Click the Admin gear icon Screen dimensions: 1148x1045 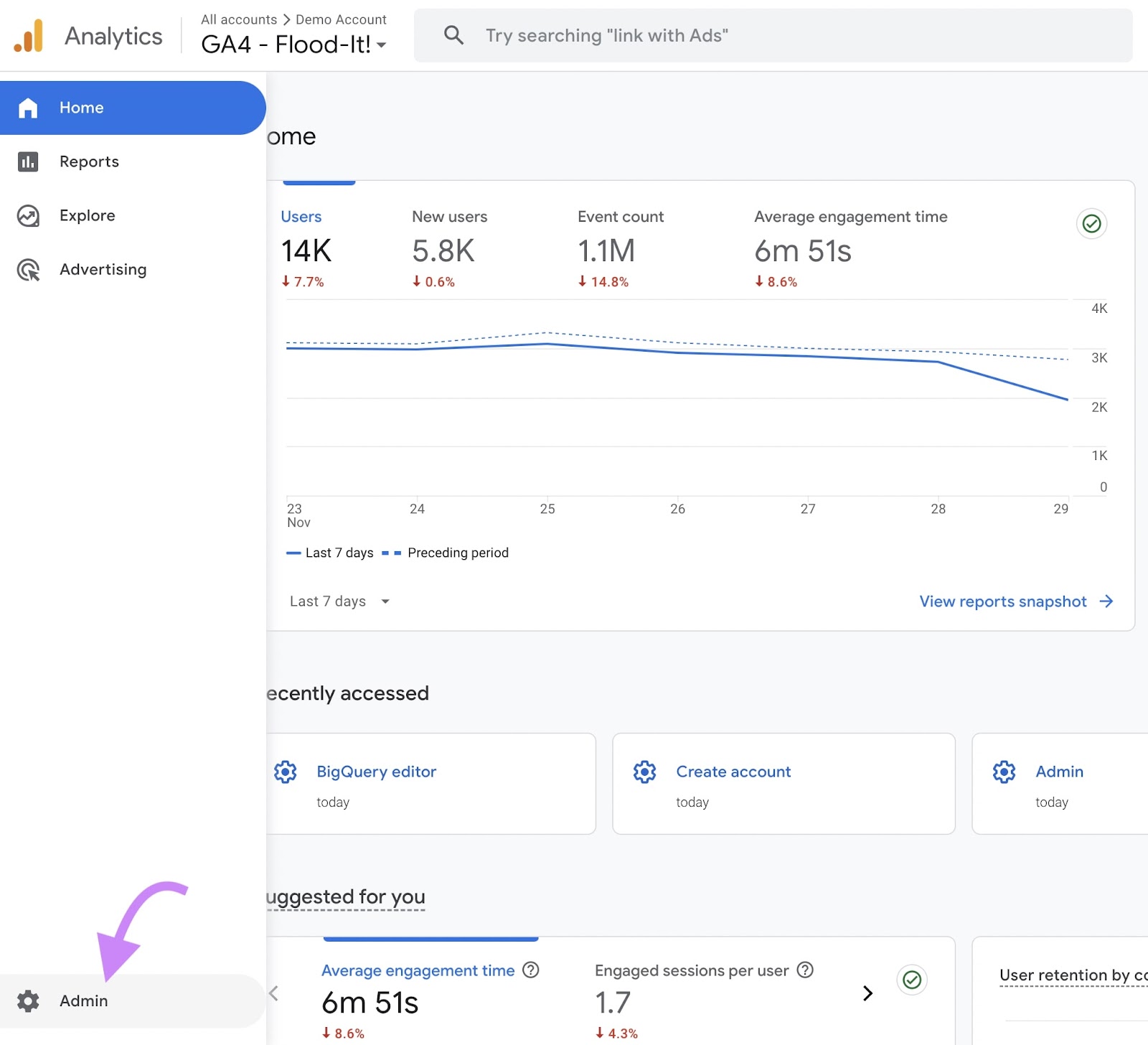(28, 1001)
